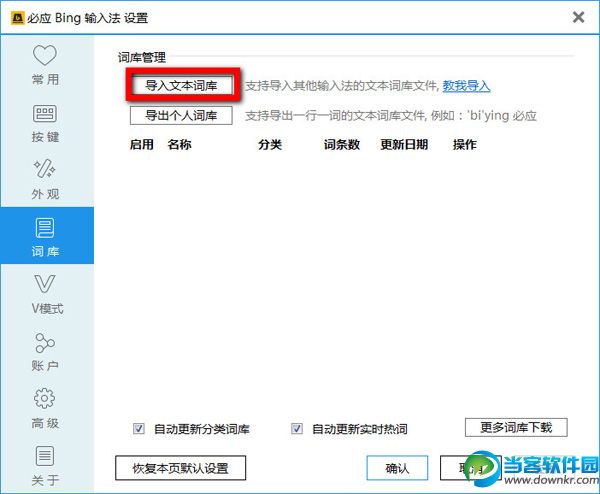Image resolution: width=600 pixels, height=494 pixels.
Task: Click the 更新日期 column header
Action: coord(404,145)
